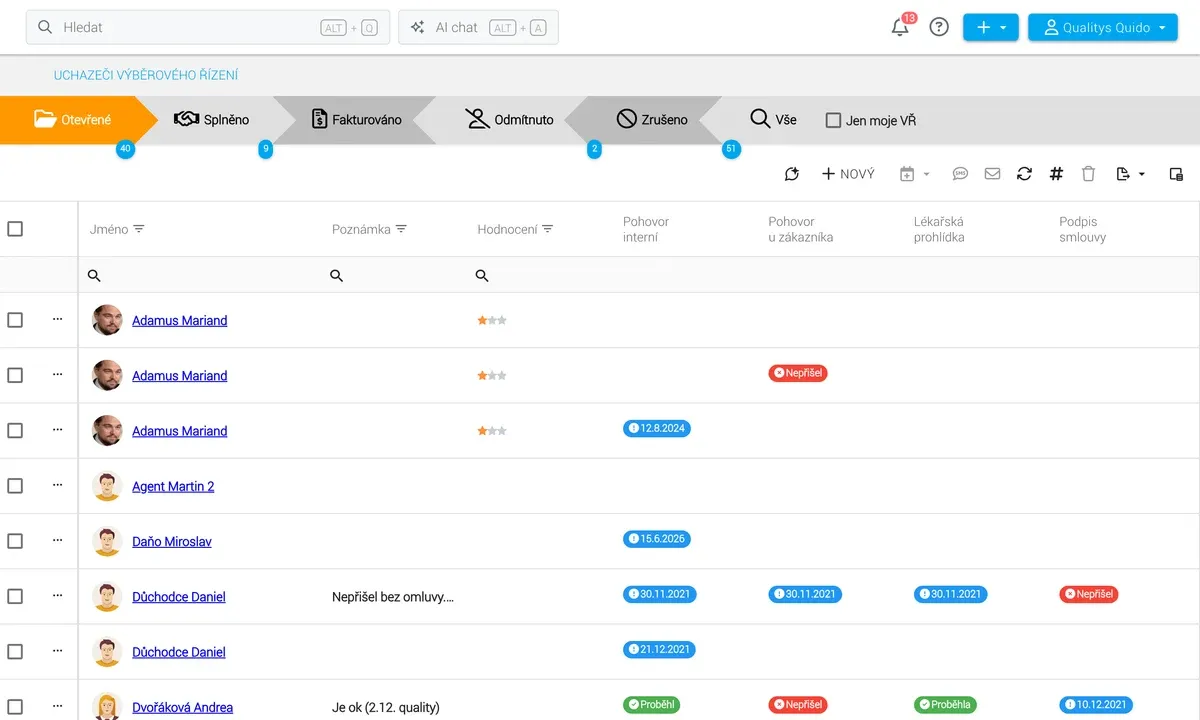Enable the Jen moje VŘ checkbox
The width and height of the screenshot is (1200, 720).
(833, 120)
